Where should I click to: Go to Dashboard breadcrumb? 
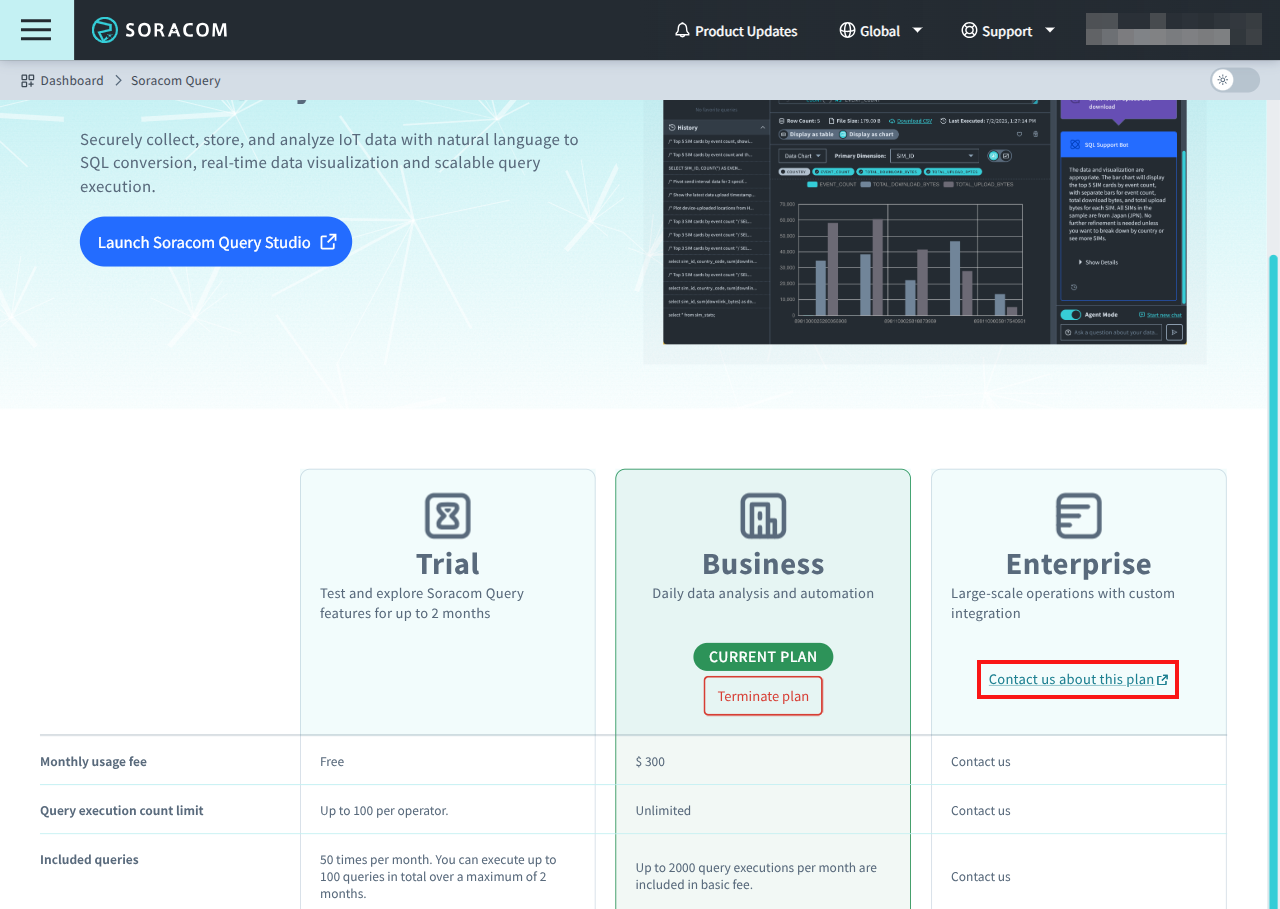[x=62, y=80]
